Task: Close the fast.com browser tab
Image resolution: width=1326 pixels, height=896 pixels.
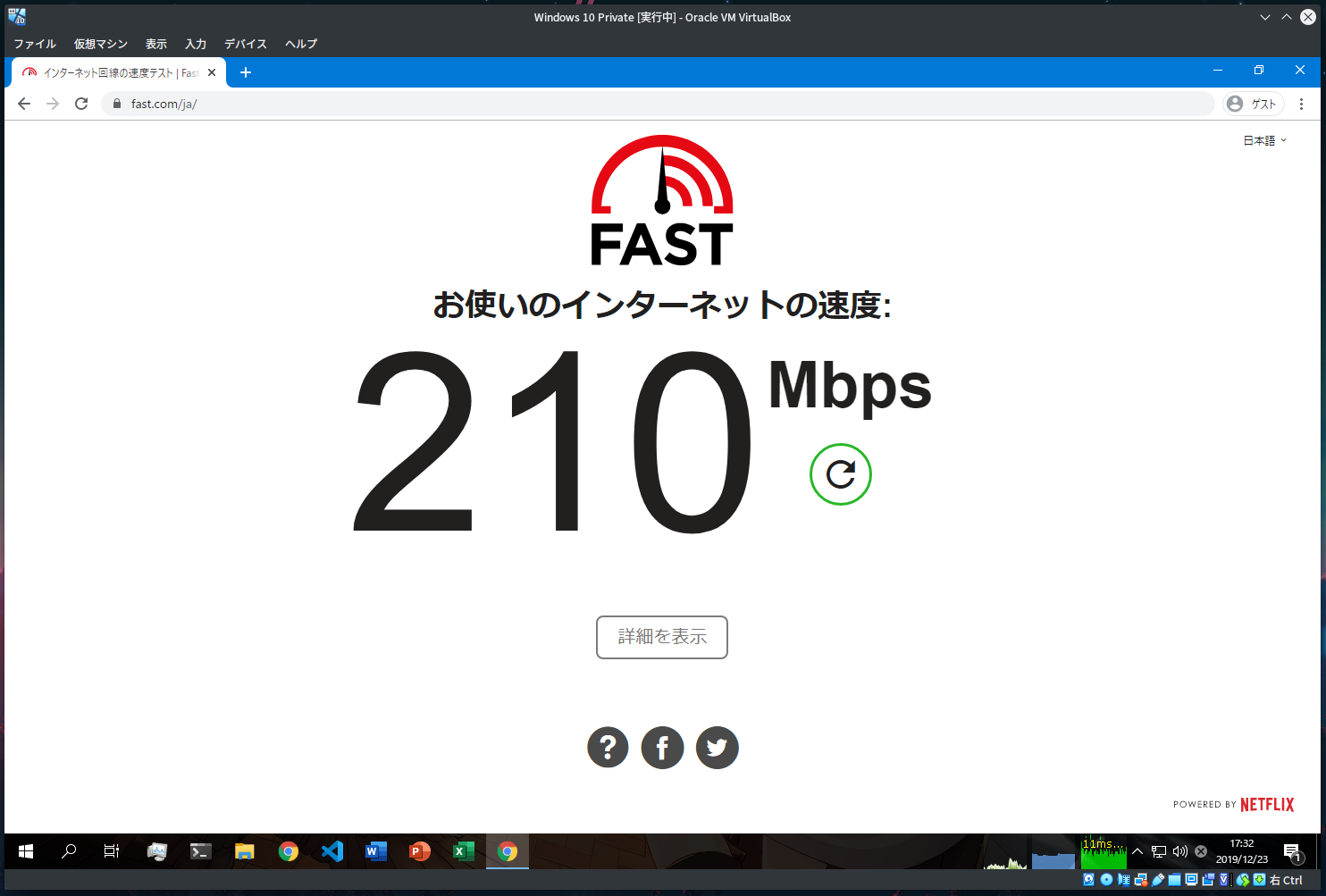Action: point(212,72)
